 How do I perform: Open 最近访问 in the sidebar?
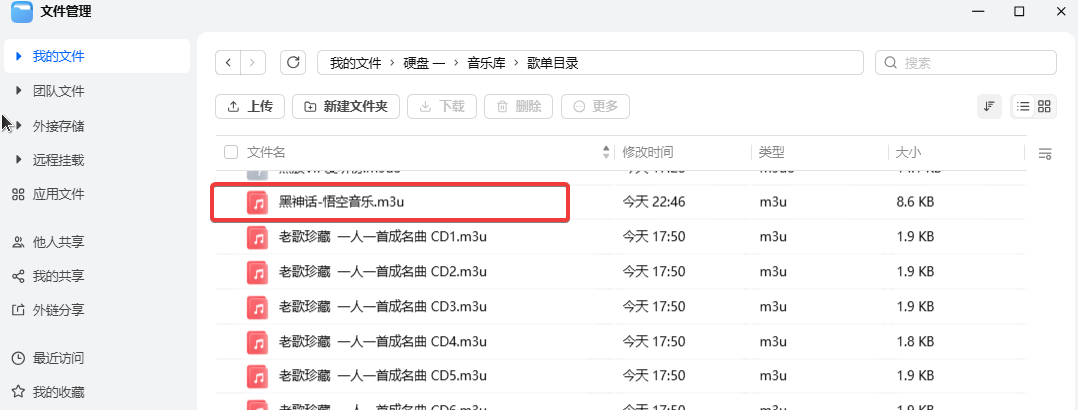59,358
